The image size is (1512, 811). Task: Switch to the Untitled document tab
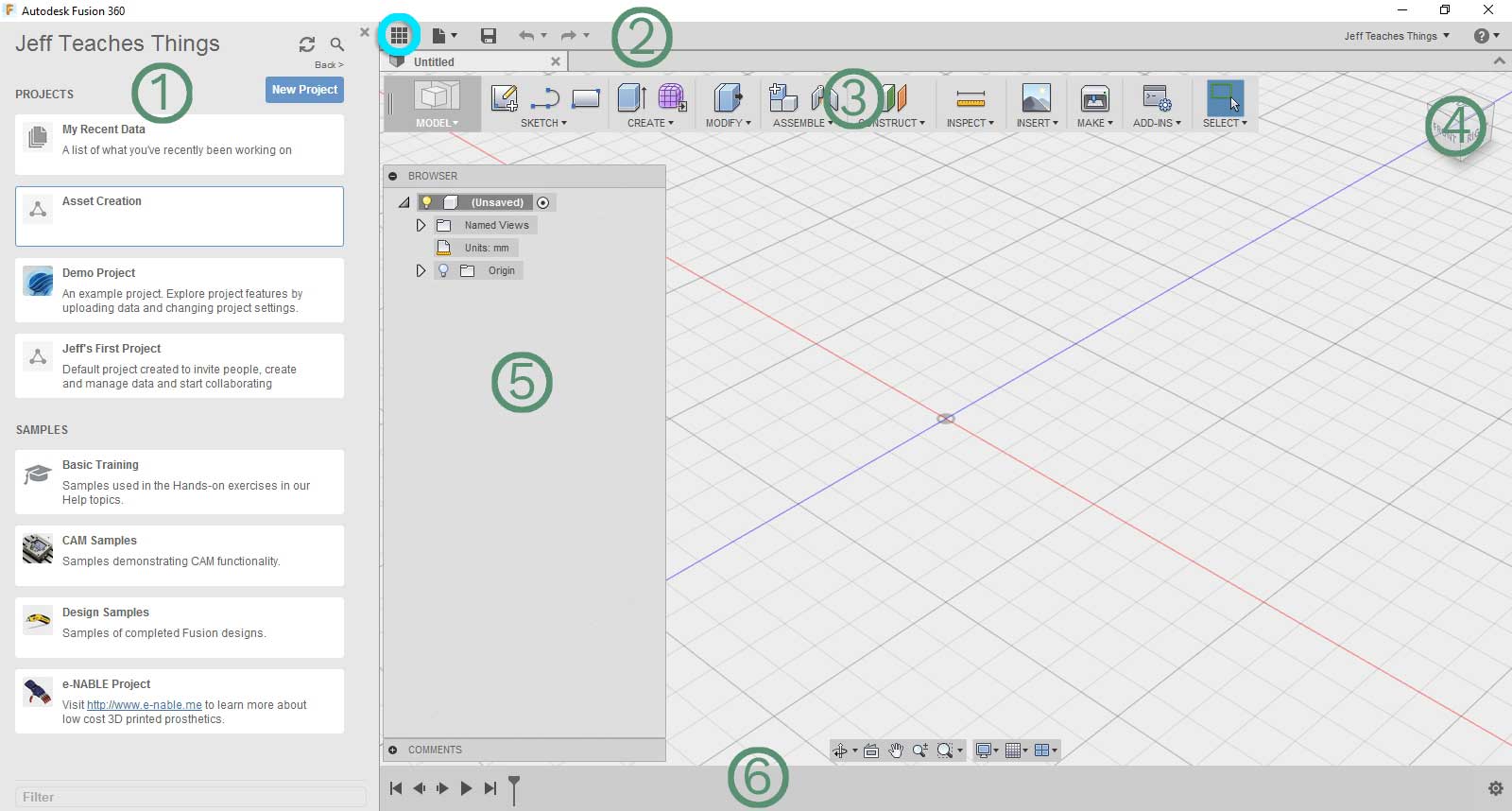coord(434,61)
